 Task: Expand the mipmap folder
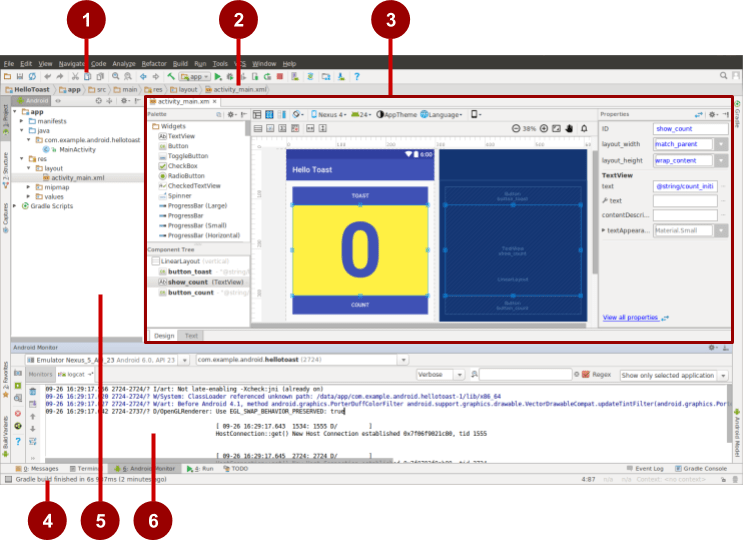28,187
